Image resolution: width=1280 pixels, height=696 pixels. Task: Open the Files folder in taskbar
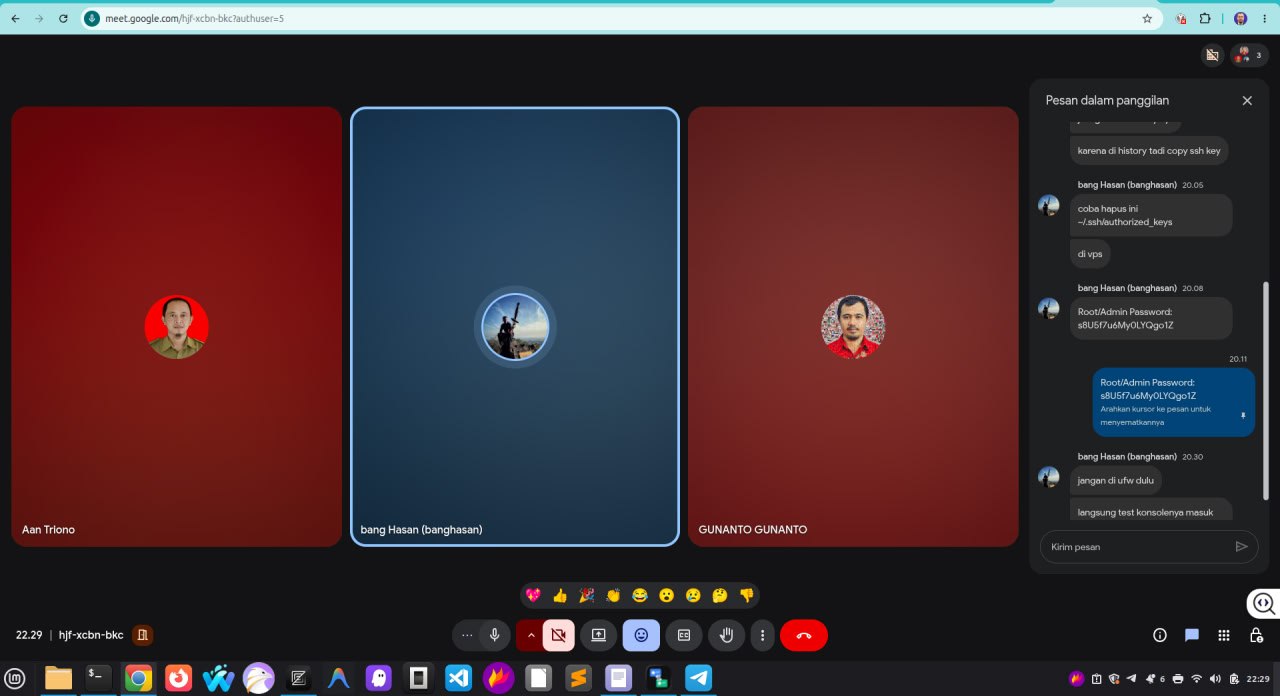click(x=58, y=678)
